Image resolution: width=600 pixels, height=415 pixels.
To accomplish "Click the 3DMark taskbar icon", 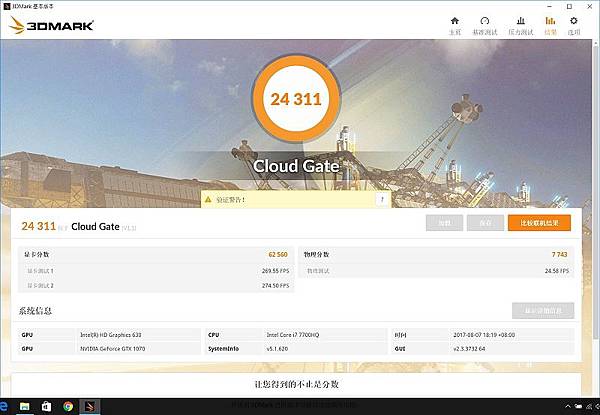I will 90,406.
